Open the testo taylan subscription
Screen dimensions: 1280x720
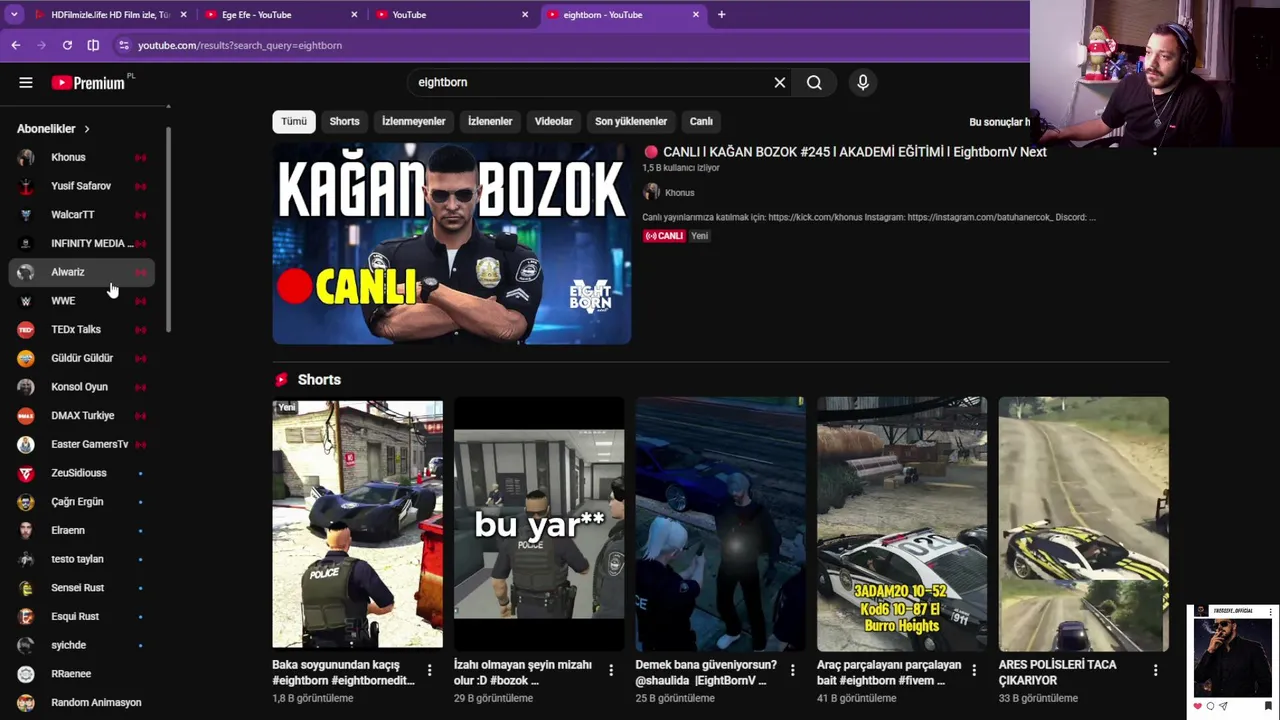83,559
